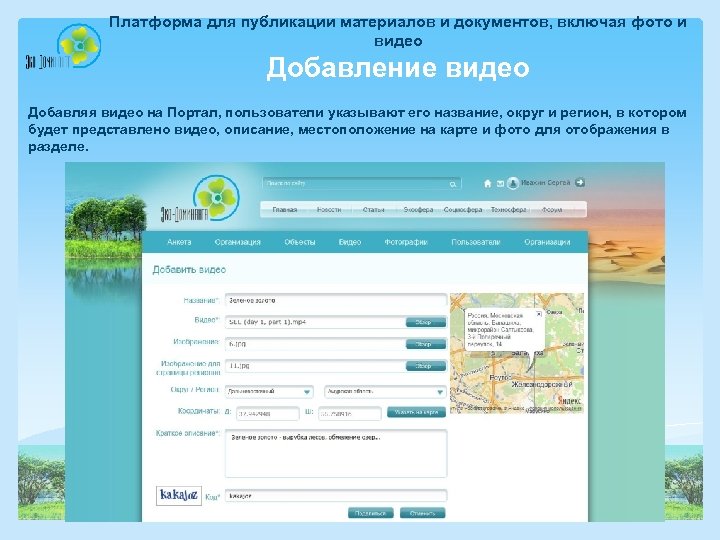Screen dimensions: 720x540
Task: Close the map address balloon
Action: (x=539, y=314)
